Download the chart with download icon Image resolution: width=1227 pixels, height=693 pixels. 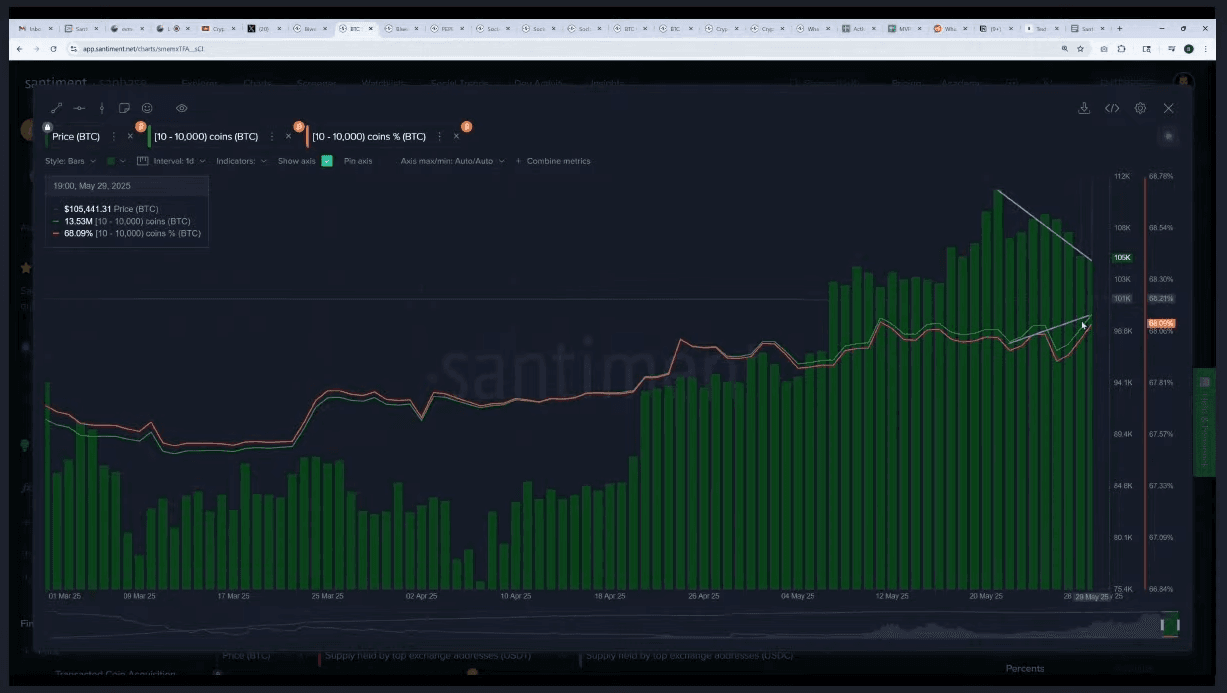1083,108
